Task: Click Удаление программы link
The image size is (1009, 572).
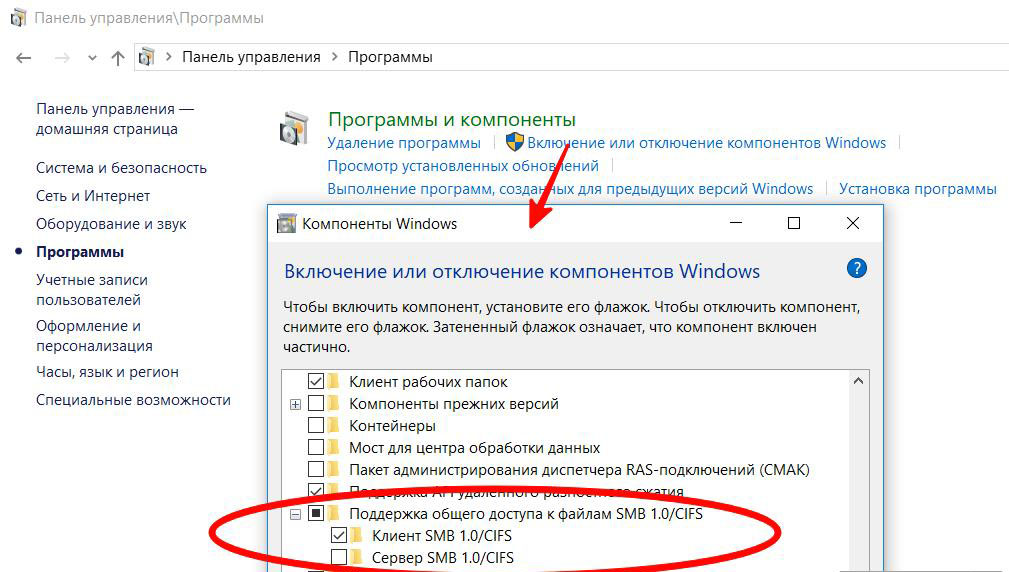Action: [x=403, y=143]
